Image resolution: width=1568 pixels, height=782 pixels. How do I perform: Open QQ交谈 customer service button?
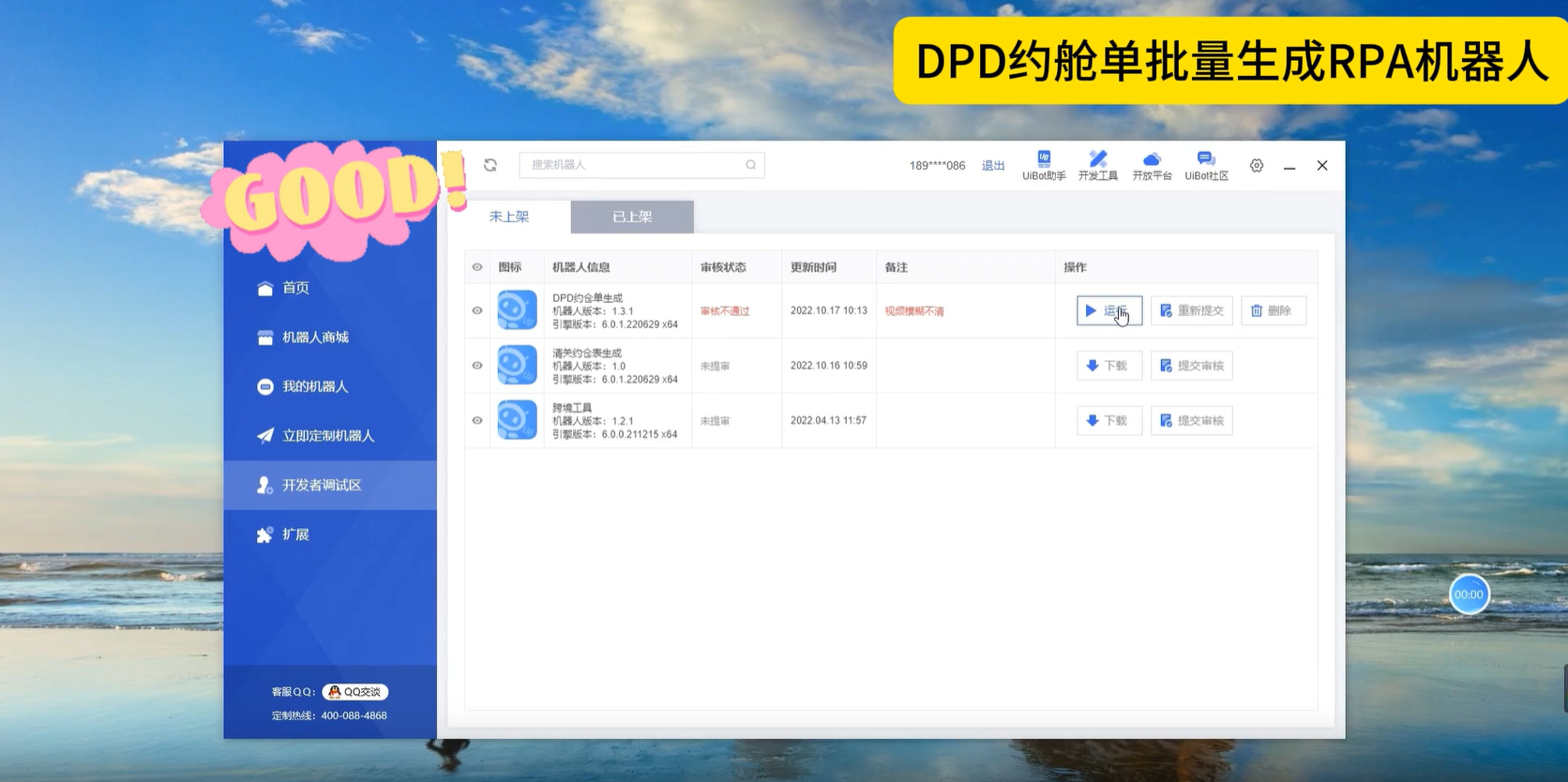point(355,692)
